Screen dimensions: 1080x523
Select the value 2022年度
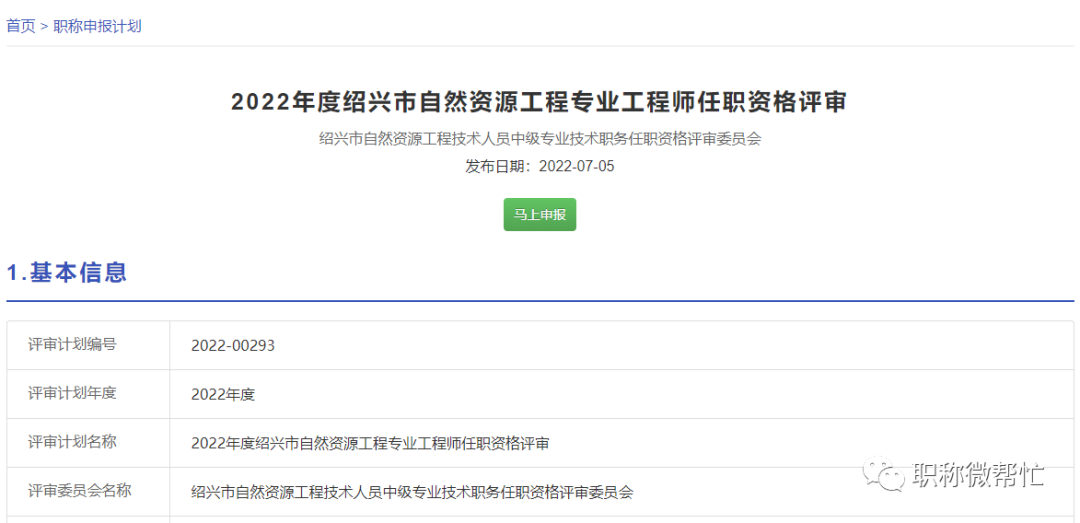point(223,395)
